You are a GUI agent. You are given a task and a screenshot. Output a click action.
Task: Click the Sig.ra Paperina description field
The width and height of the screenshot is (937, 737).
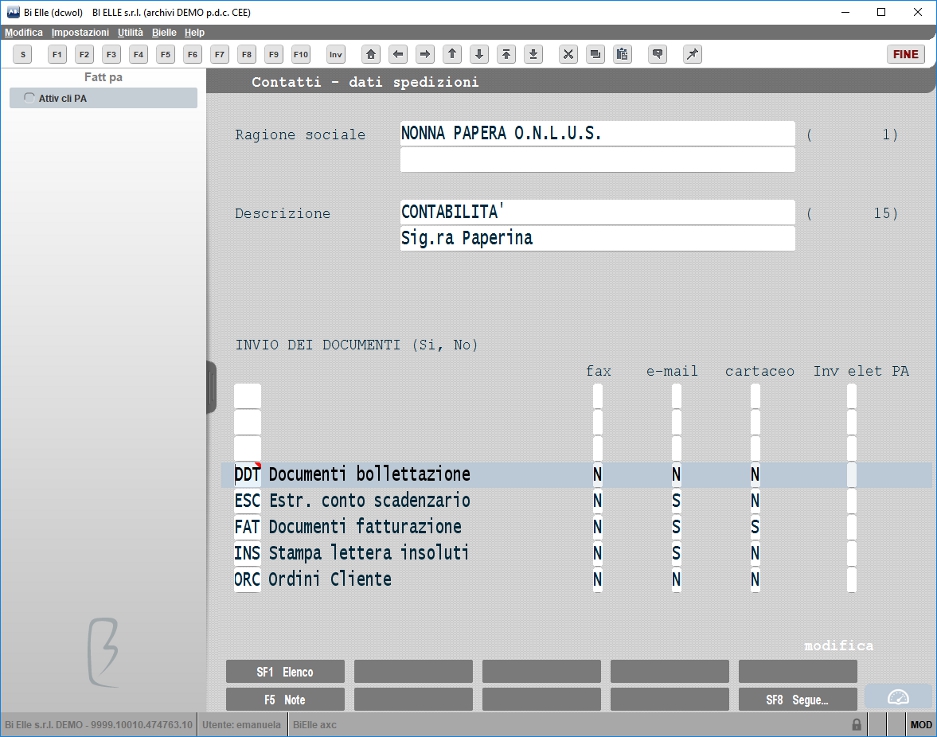coord(598,238)
